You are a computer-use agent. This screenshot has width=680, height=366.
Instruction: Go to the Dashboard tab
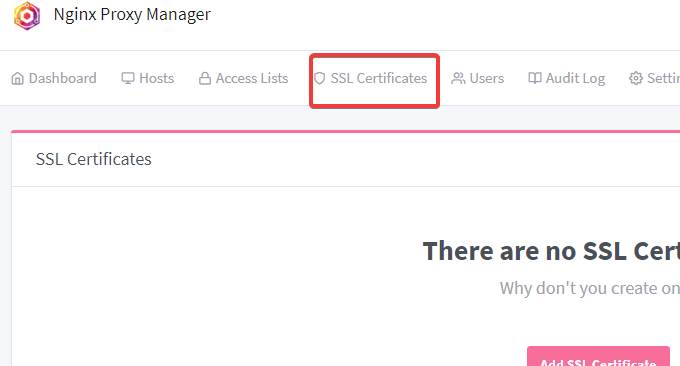pyautogui.click(x=54, y=78)
